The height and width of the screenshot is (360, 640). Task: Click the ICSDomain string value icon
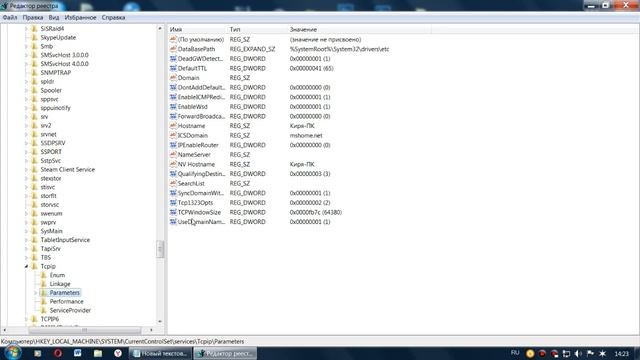point(173,135)
